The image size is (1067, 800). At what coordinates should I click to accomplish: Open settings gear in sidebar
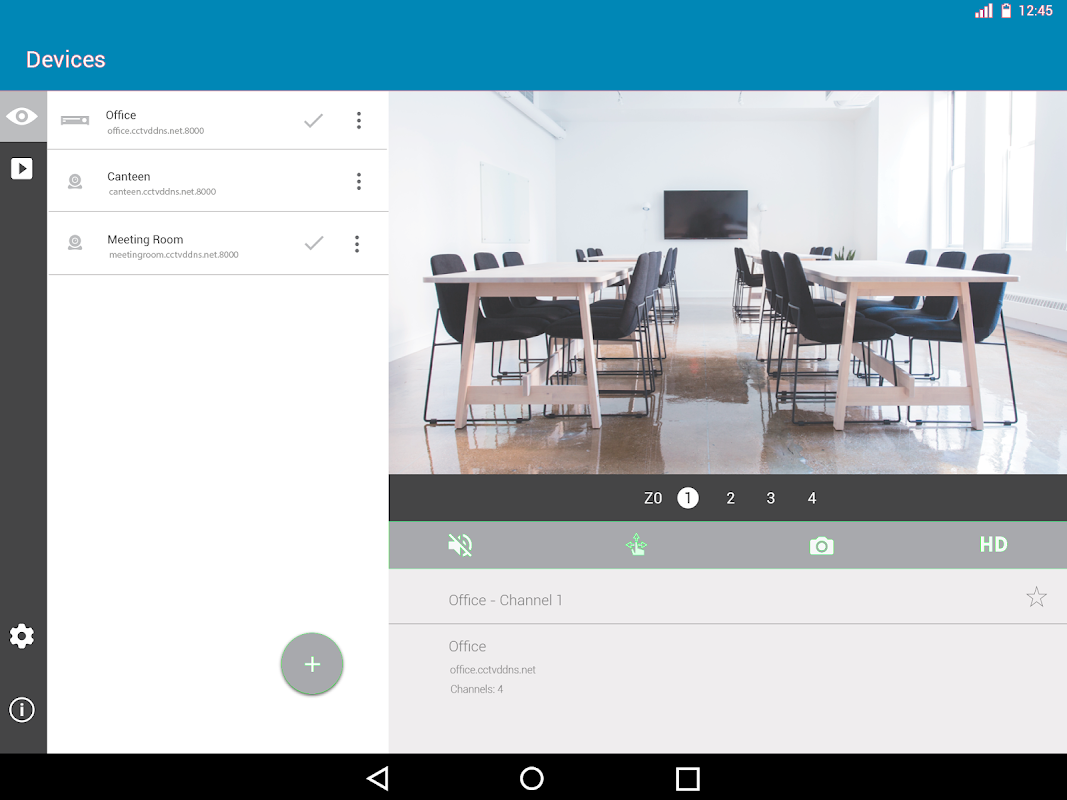(22, 636)
